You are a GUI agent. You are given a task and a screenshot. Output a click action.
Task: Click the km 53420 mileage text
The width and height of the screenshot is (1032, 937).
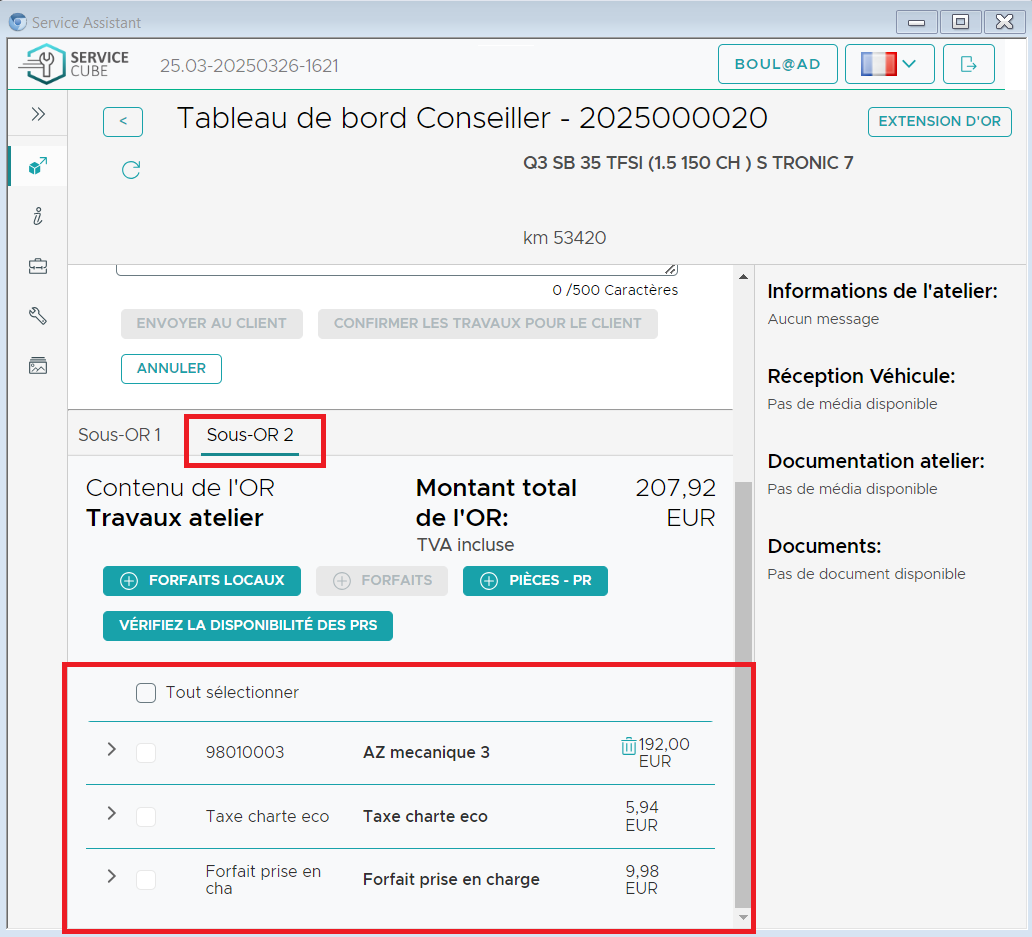click(565, 238)
